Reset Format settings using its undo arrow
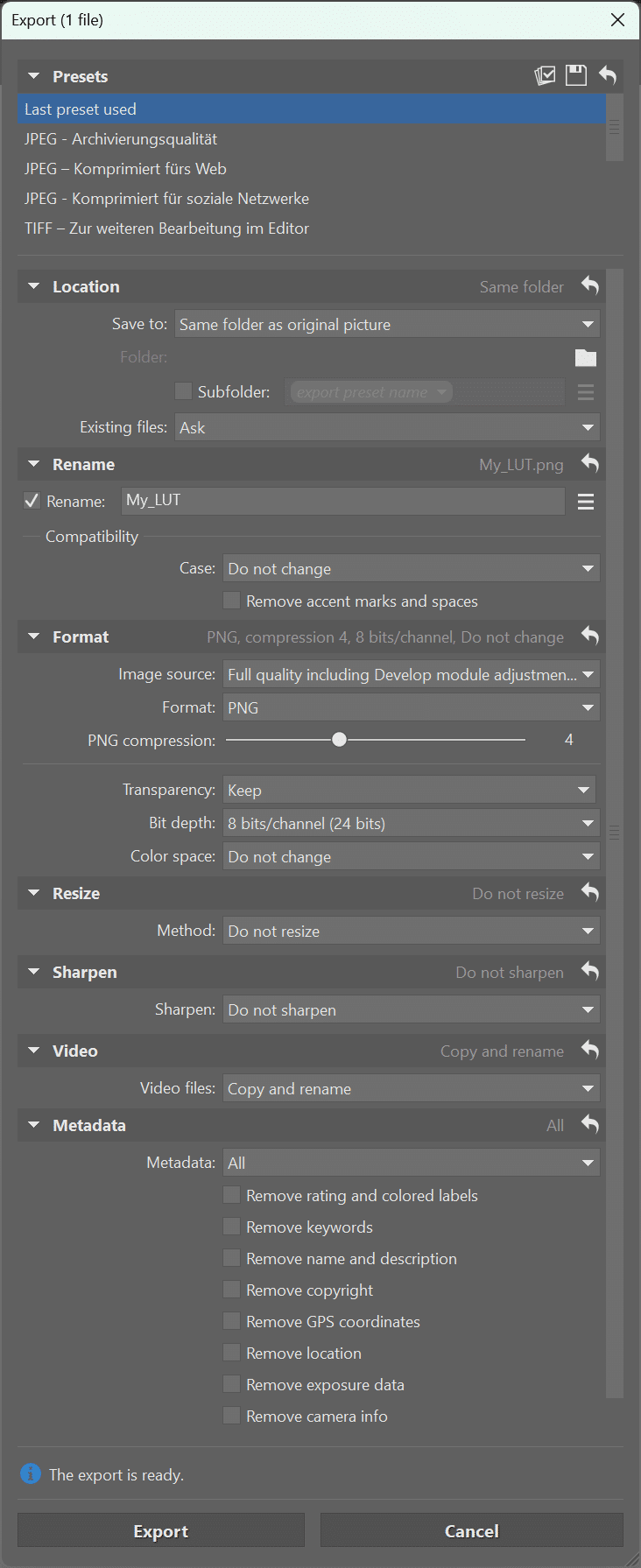The width and height of the screenshot is (641, 1568). pyautogui.click(x=589, y=636)
